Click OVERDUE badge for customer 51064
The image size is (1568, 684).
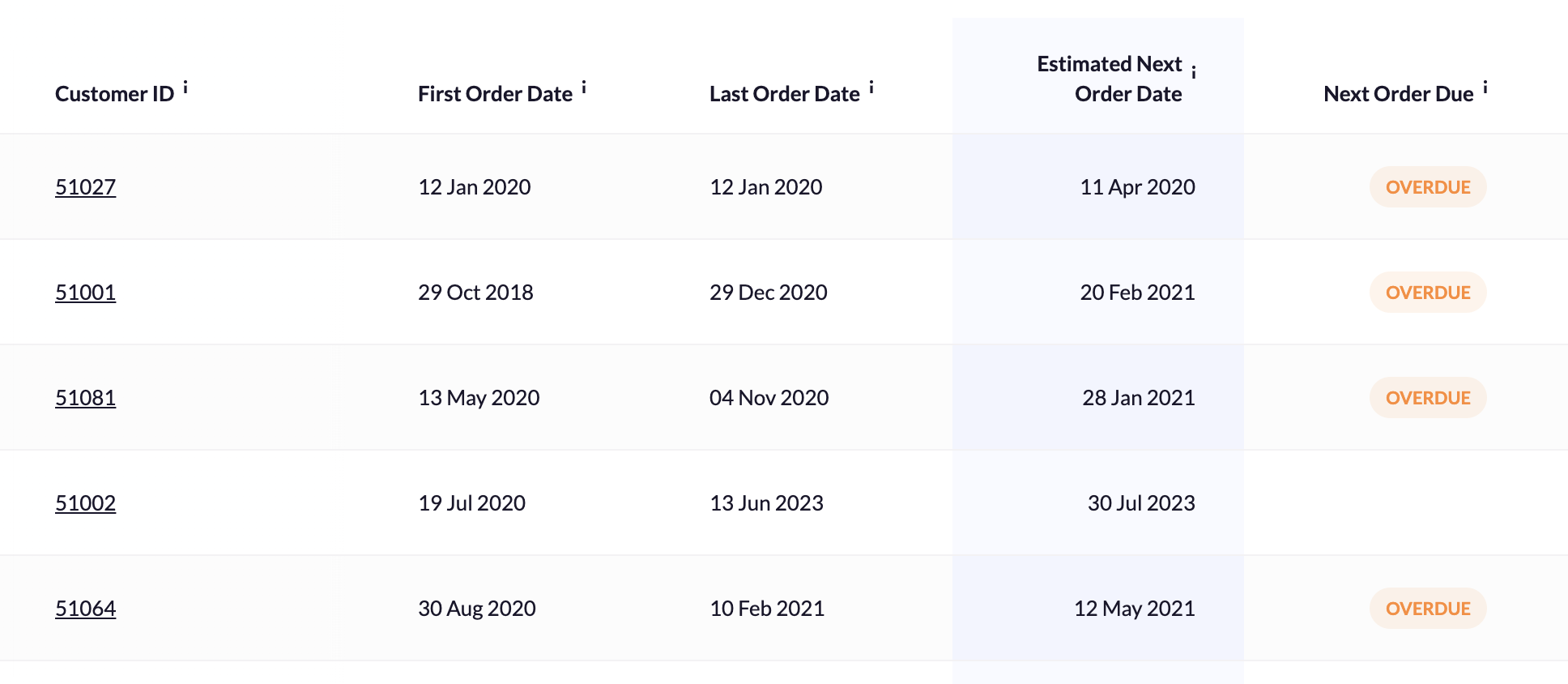coord(1427,609)
